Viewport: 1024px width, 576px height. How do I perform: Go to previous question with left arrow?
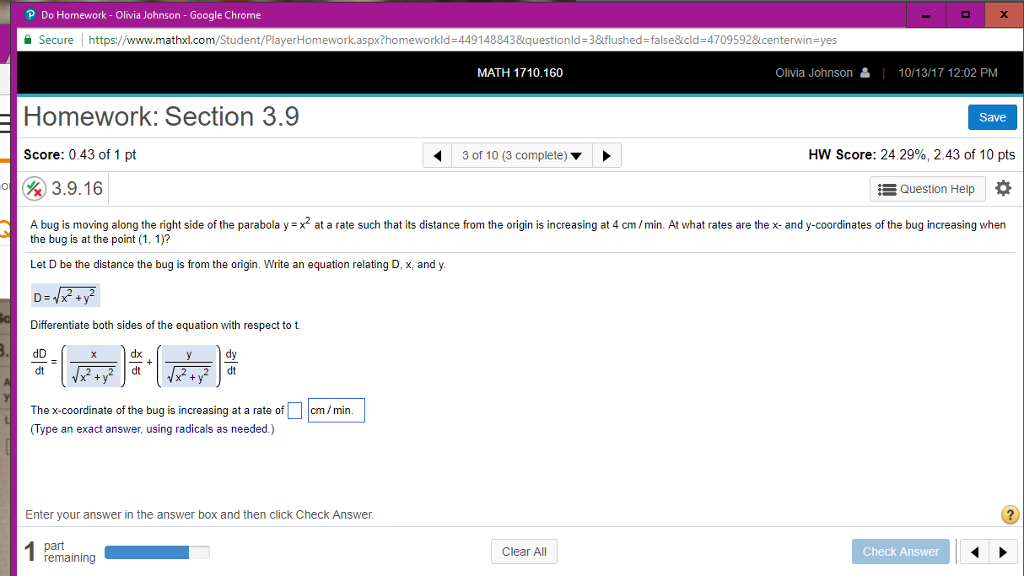tap(437, 154)
